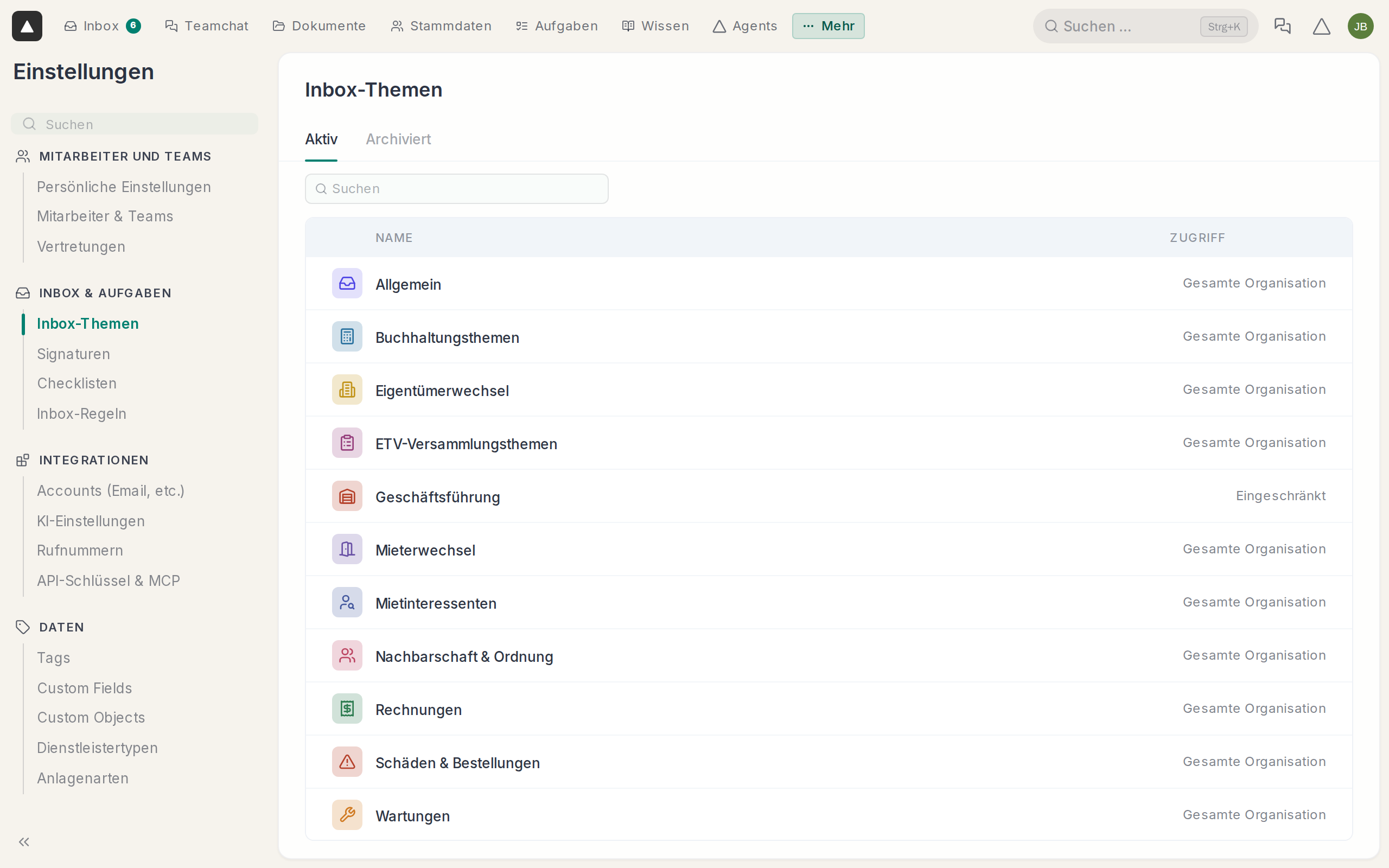The height and width of the screenshot is (868, 1389).
Task: Open Aufgaben in top navigation
Action: [557, 26]
